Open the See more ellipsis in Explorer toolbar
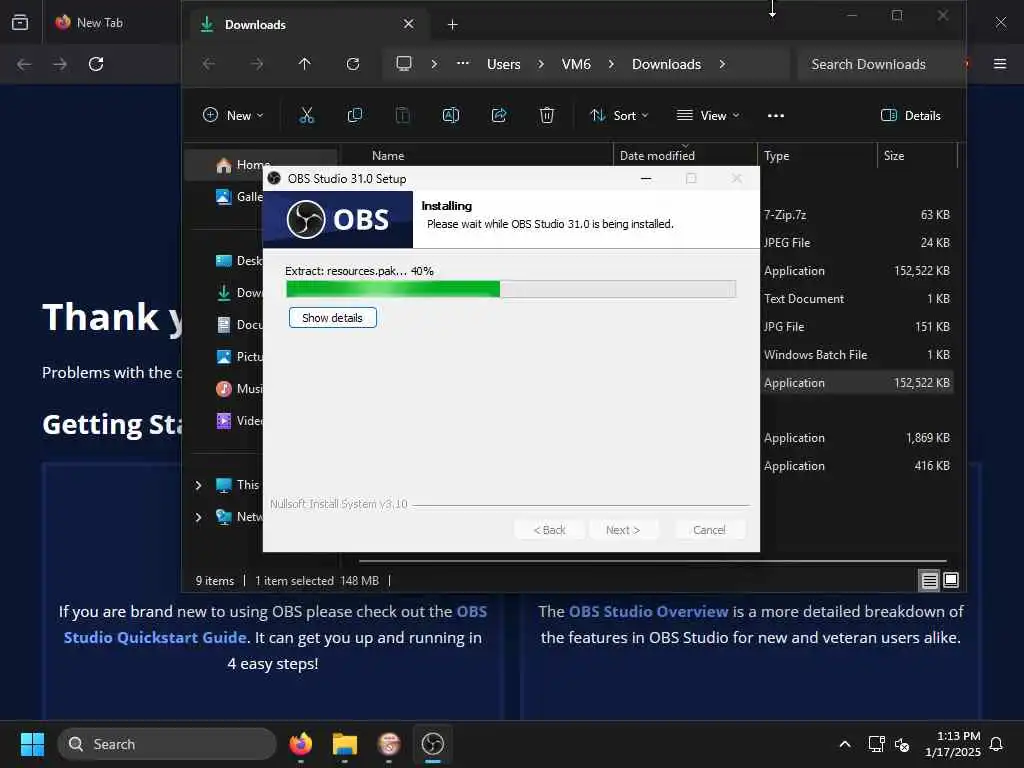Screen dimensions: 1024x768 (776, 116)
